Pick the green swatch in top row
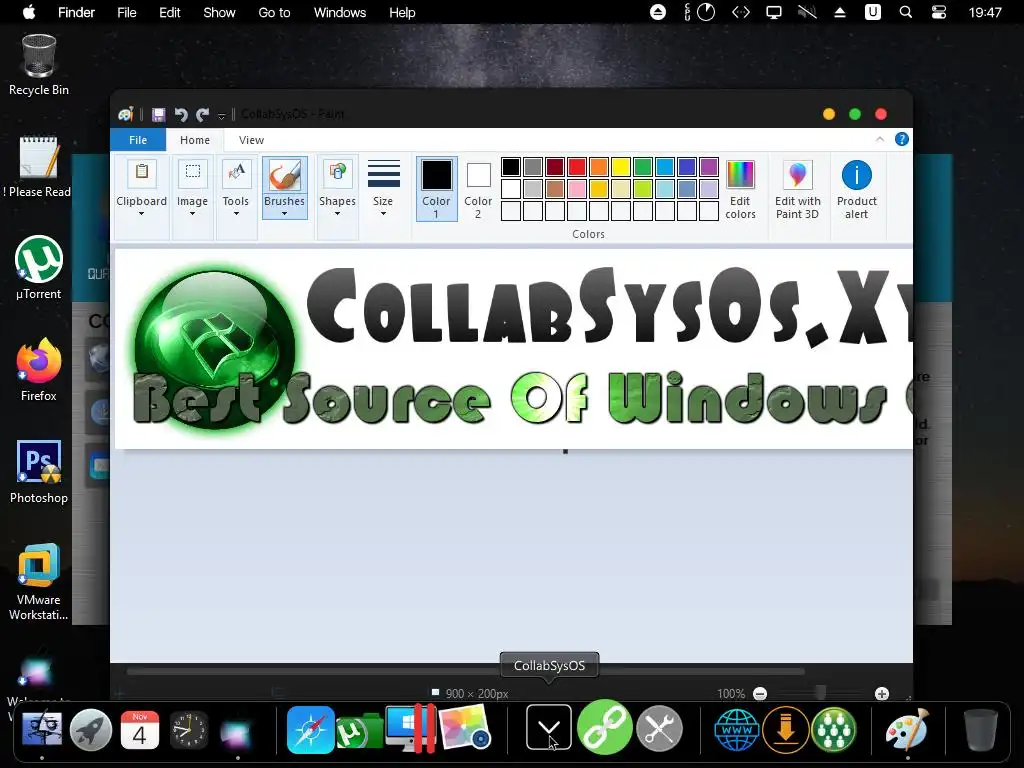The height and width of the screenshot is (768, 1024). [x=643, y=167]
